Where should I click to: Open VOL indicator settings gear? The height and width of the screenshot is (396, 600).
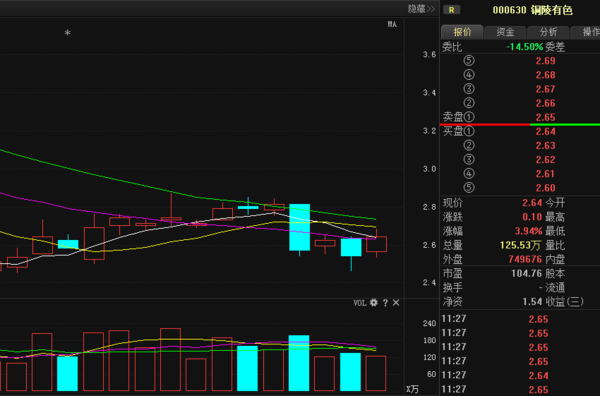(374, 303)
